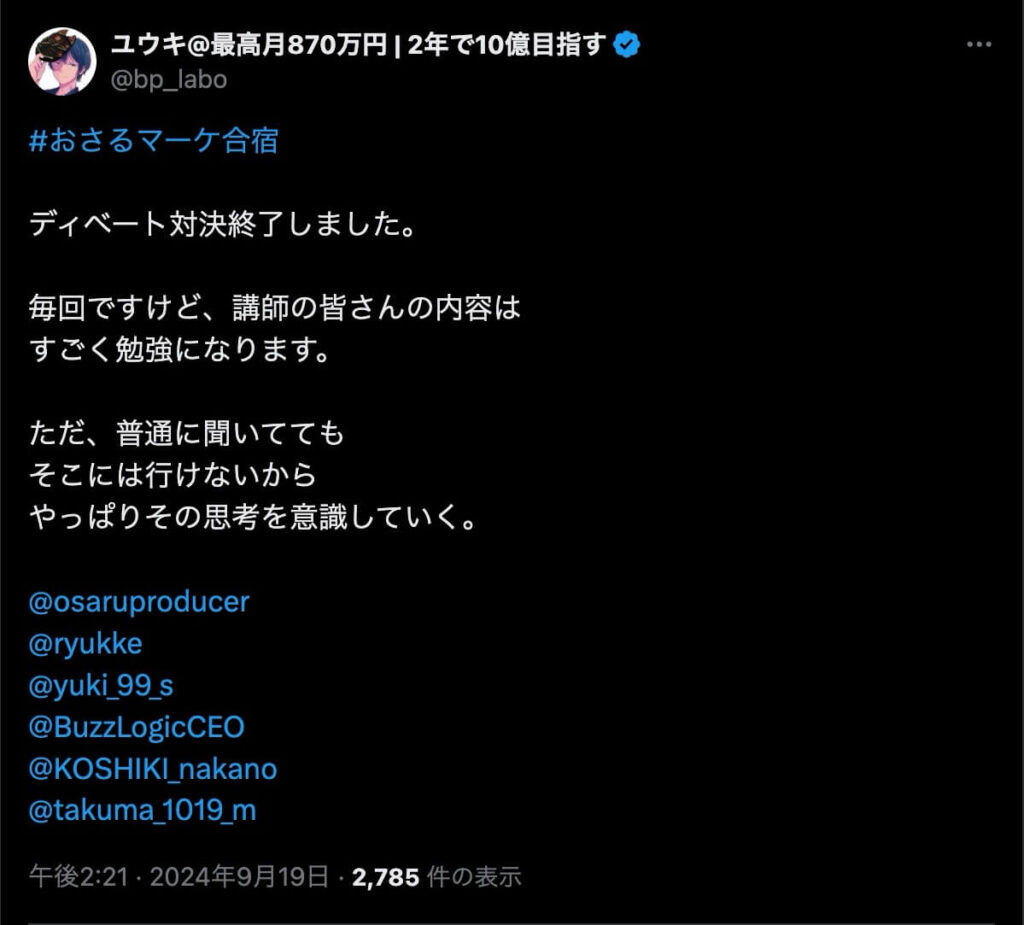The width and height of the screenshot is (1024, 925).
Task: Click the @yuki_99_s mention
Action: 102,685
